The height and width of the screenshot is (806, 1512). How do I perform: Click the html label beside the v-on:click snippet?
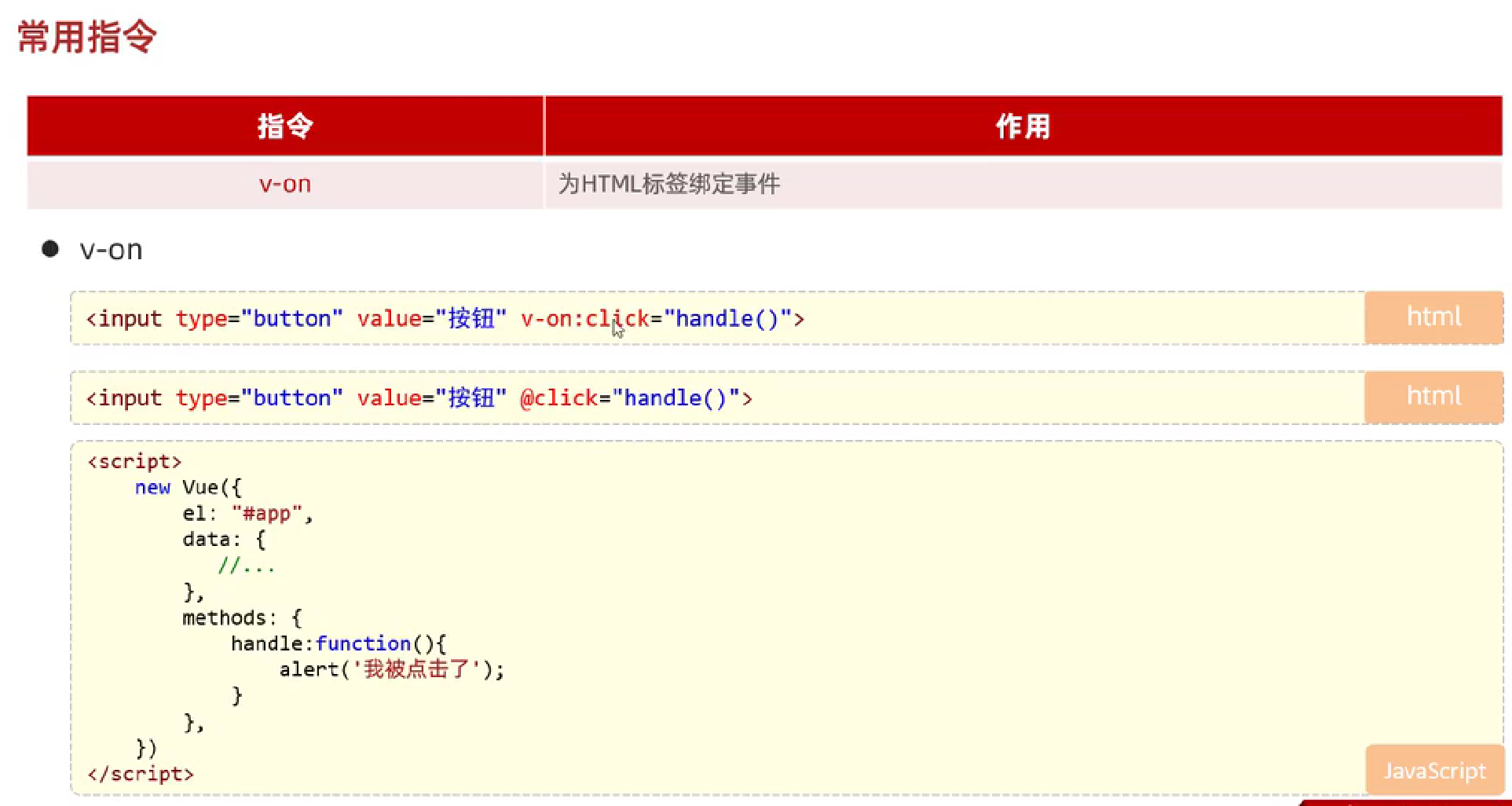1433,317
